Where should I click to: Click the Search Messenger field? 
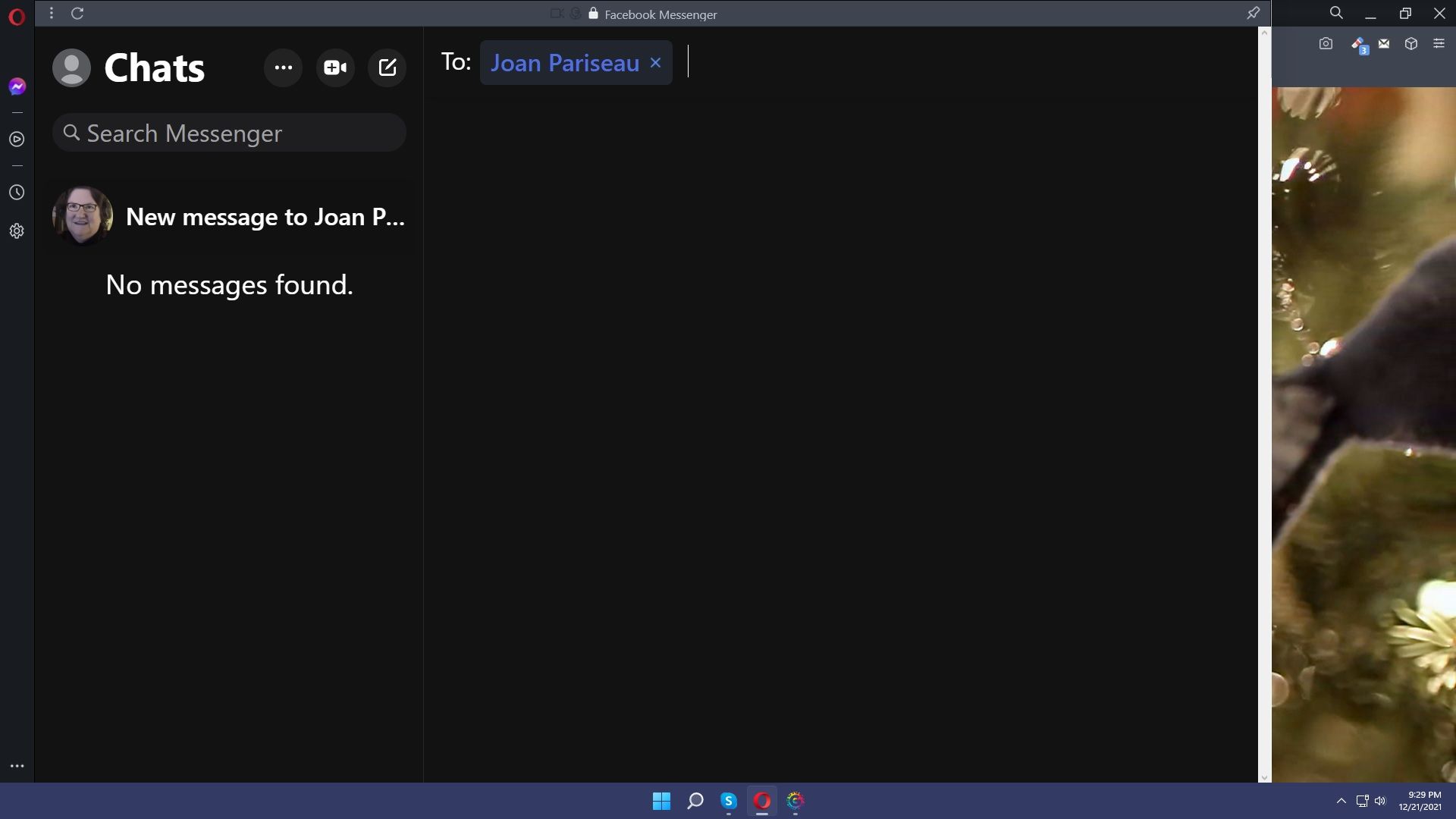[230, 132]
